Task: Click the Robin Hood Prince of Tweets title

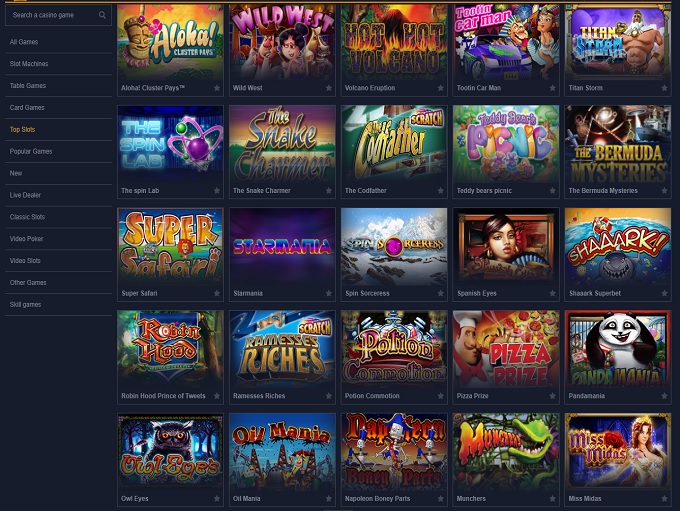Action: pyautogui.click(x=163, y=396)
